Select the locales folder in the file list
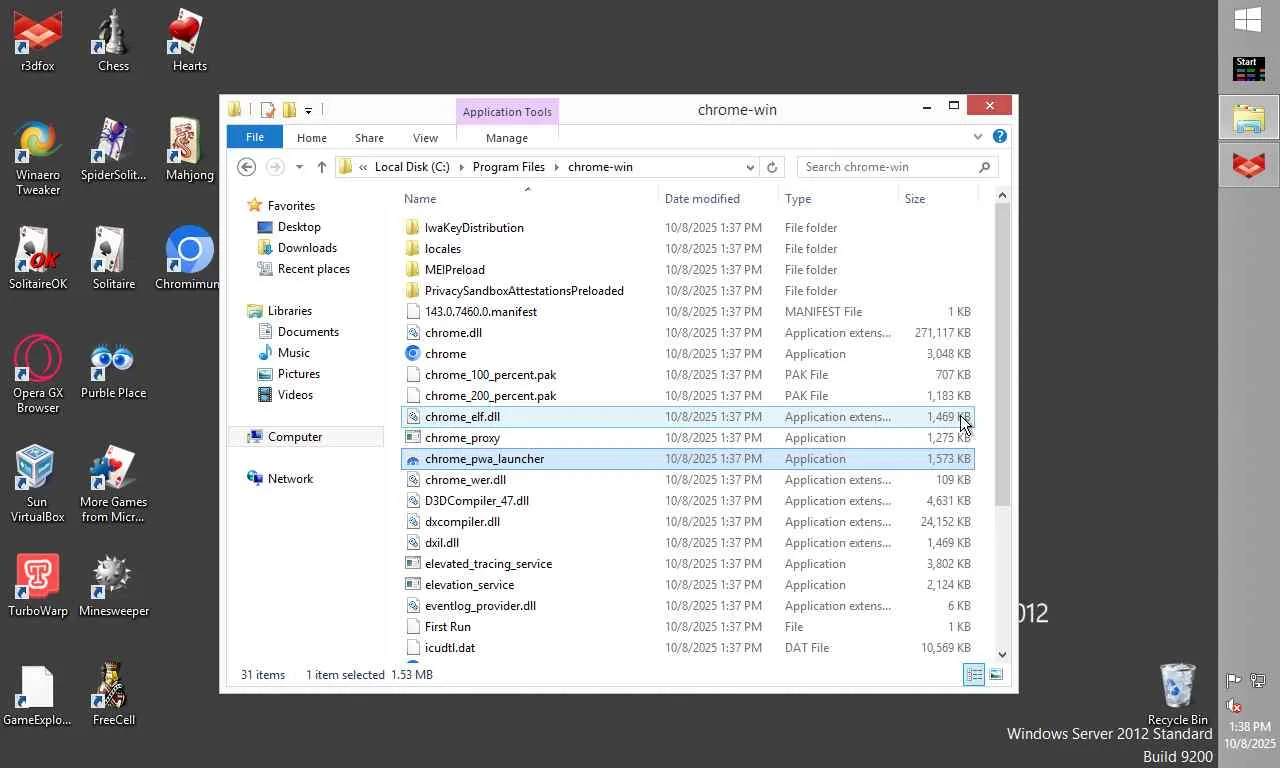This screenshot has height=768, width=1280. [688, 249]
